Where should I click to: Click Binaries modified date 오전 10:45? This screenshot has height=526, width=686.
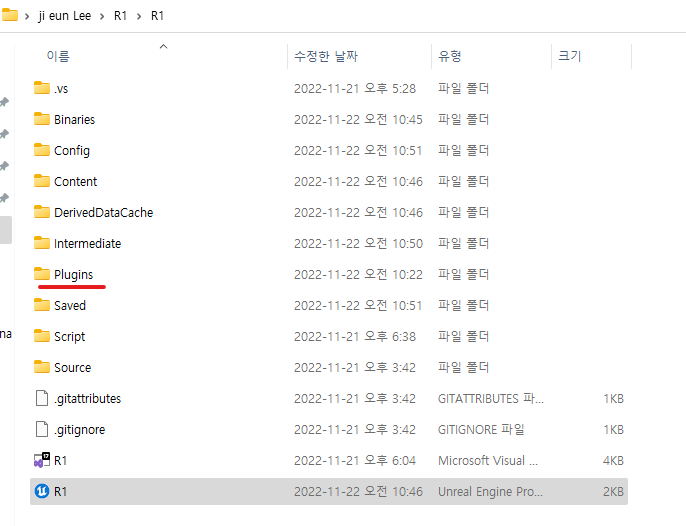coord(358,120)
